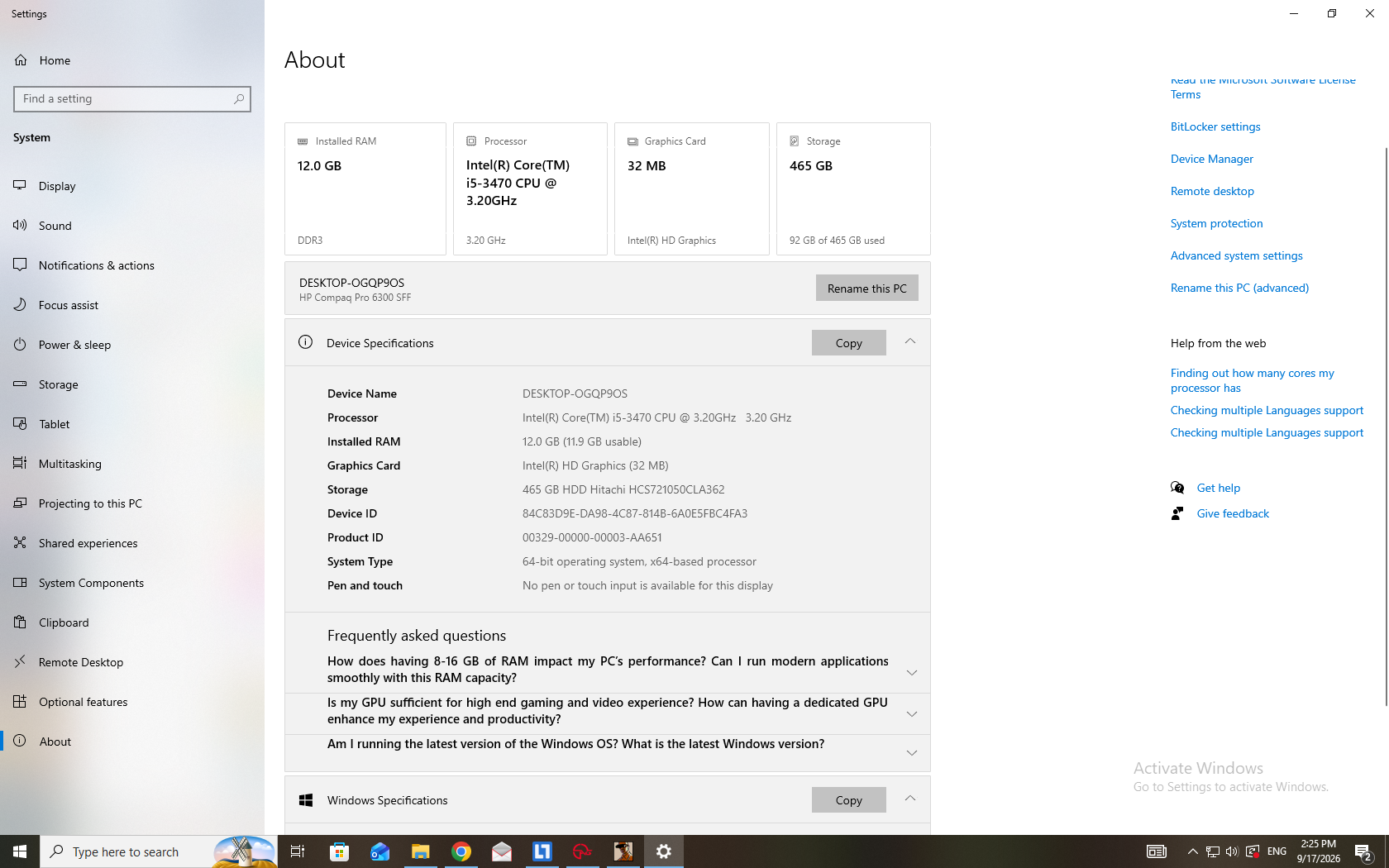
Task: Open the notification center icon
Action: (x=1363, y=851)
